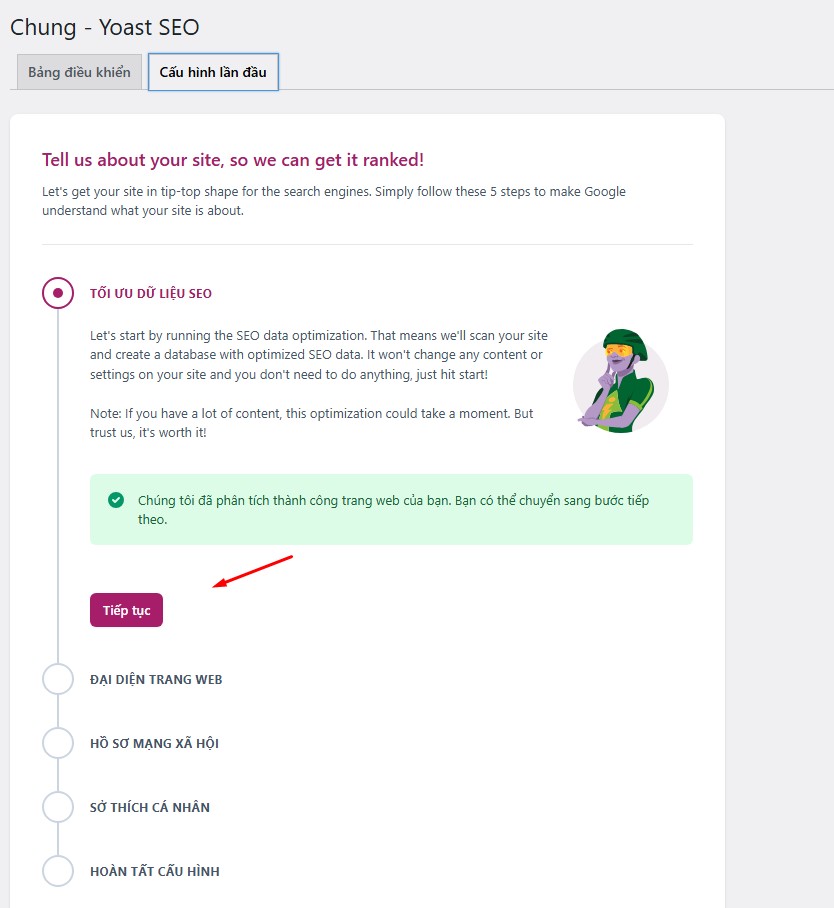Viewport: 834px width, 908px height.
Task: Open the HOÀN TẤT CẤU HÌNH step label
Action: [x=155, y=872]
